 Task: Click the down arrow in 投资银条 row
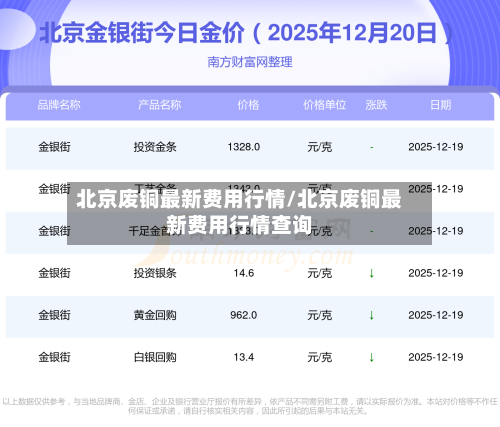tap(372, 273)
